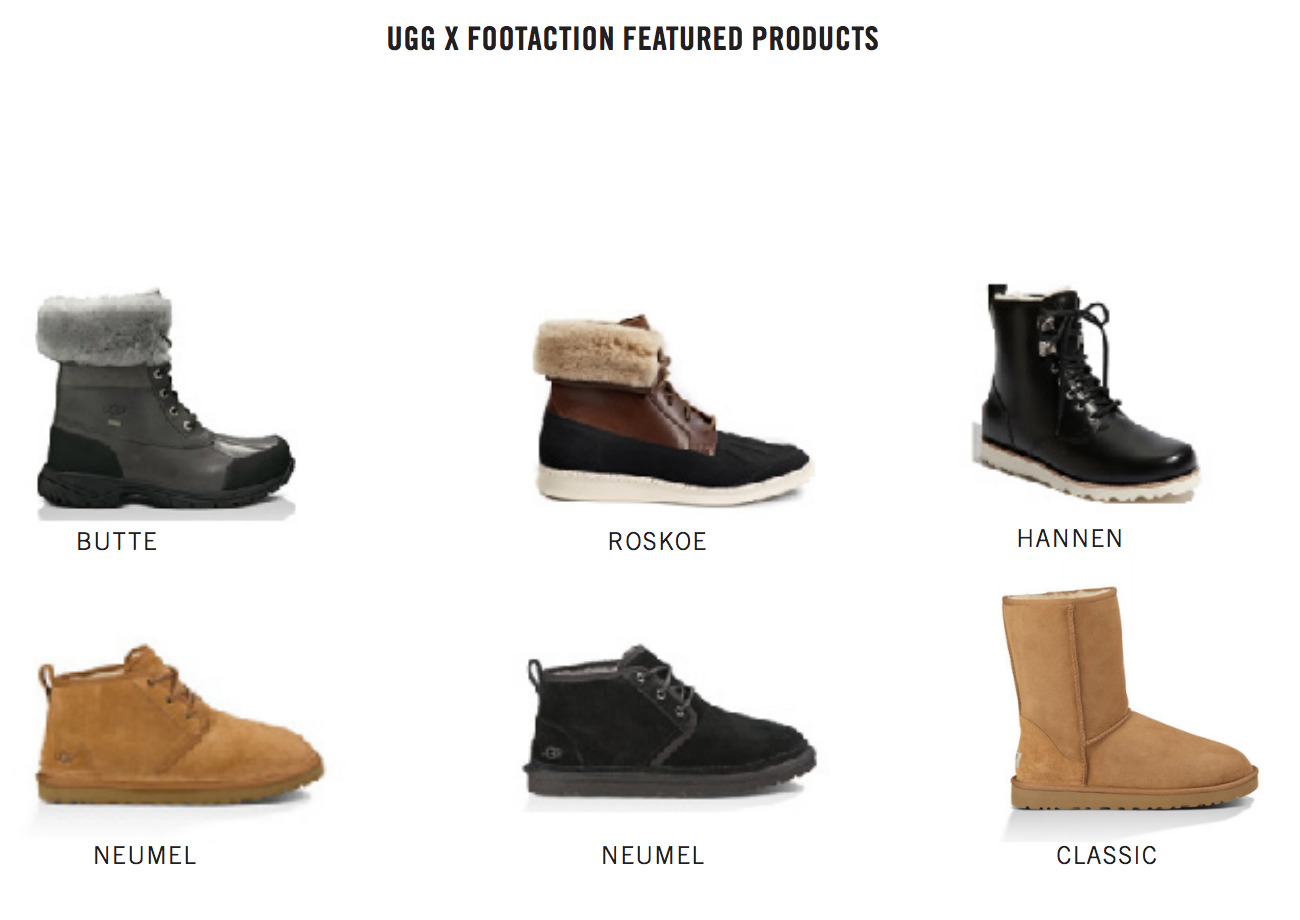Click the UGG X Footaction Featured Products heading
This screenshot has width=1300, height=920.
[x=633, y=39]
